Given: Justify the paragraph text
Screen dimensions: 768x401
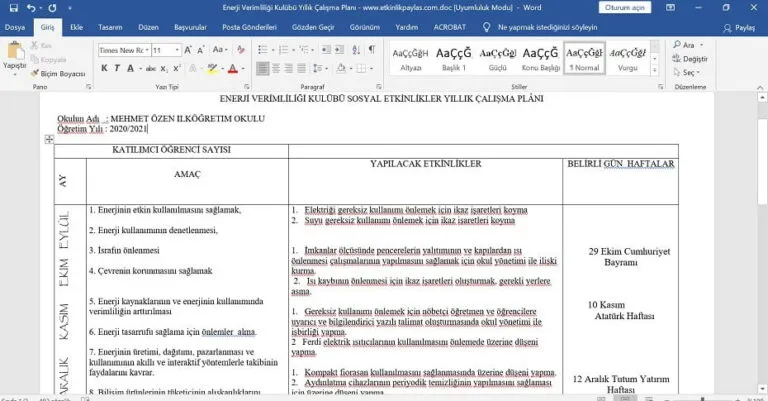Looking at the screenshot, I should coord(301,69).
